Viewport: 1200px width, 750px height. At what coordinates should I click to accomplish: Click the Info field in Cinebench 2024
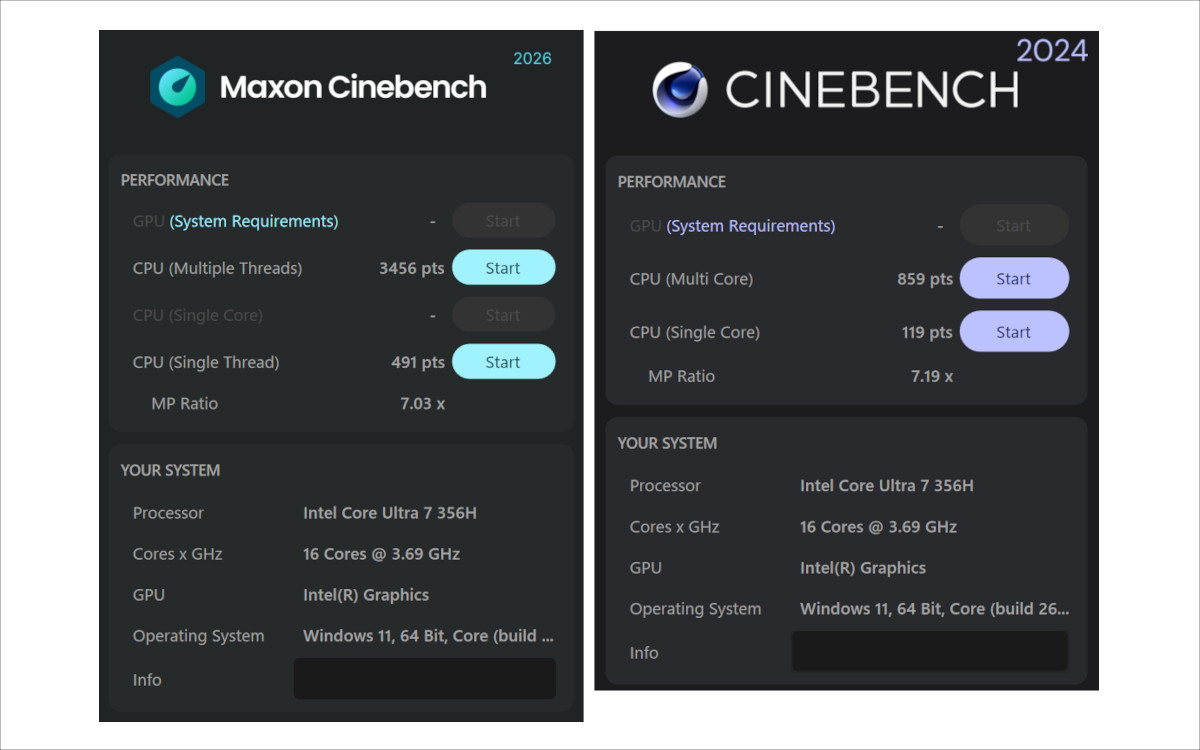pyautogui.click(x=930, y=651)
